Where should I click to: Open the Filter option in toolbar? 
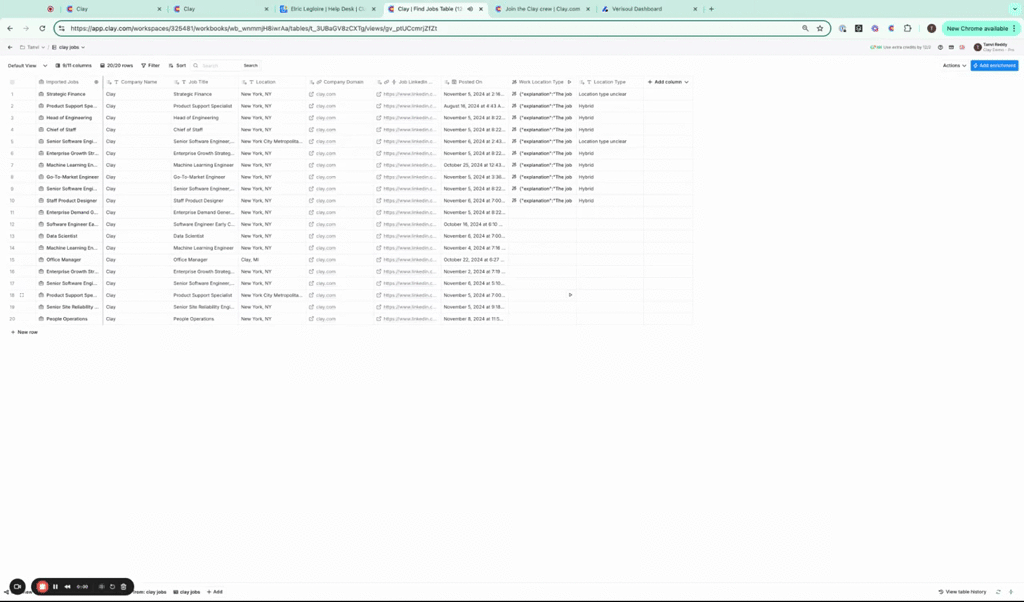tap(150, 65)
